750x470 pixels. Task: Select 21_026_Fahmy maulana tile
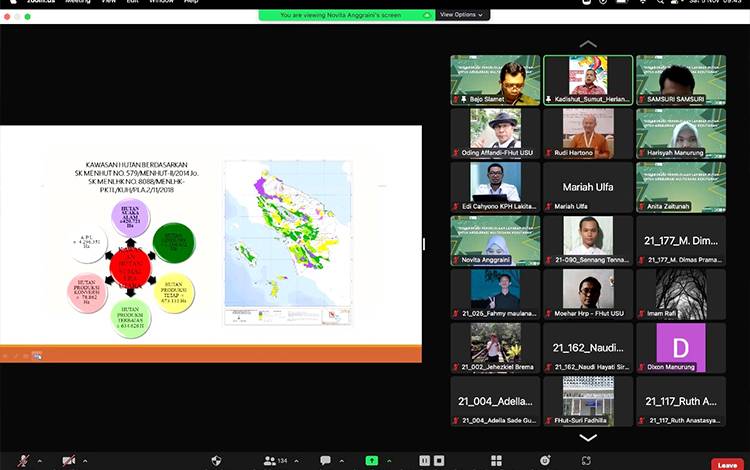(x=495, y=294)
